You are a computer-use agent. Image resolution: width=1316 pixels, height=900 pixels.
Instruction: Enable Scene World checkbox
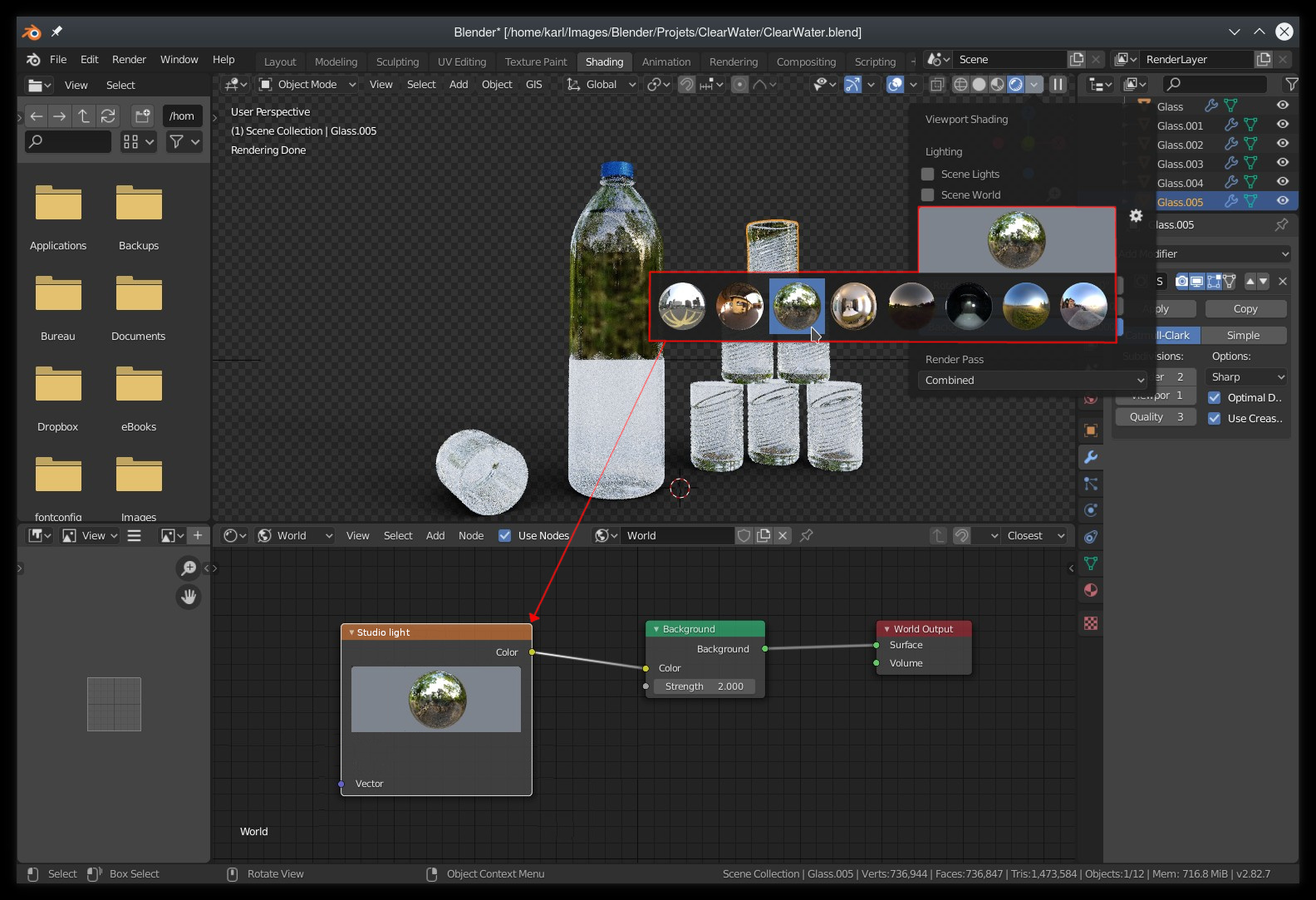pos(928,194)
